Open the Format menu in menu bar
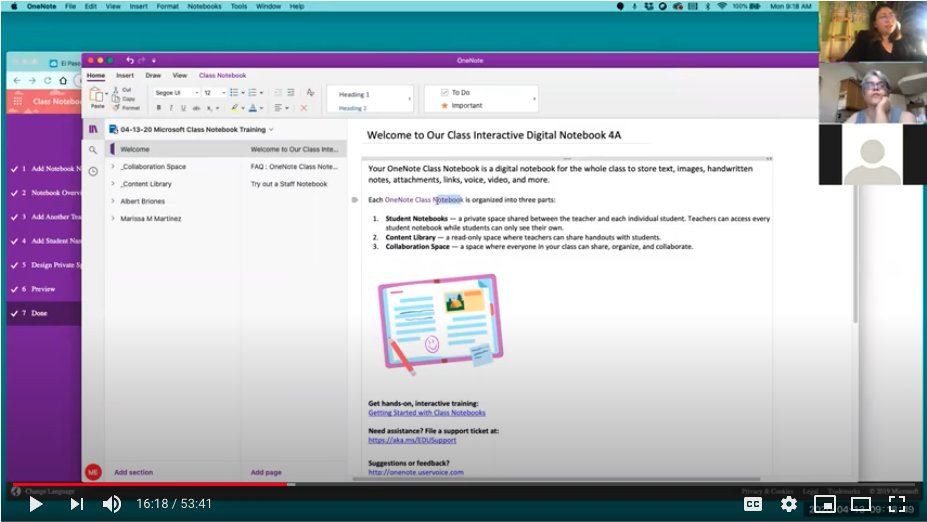 click(x=167, y=7)
